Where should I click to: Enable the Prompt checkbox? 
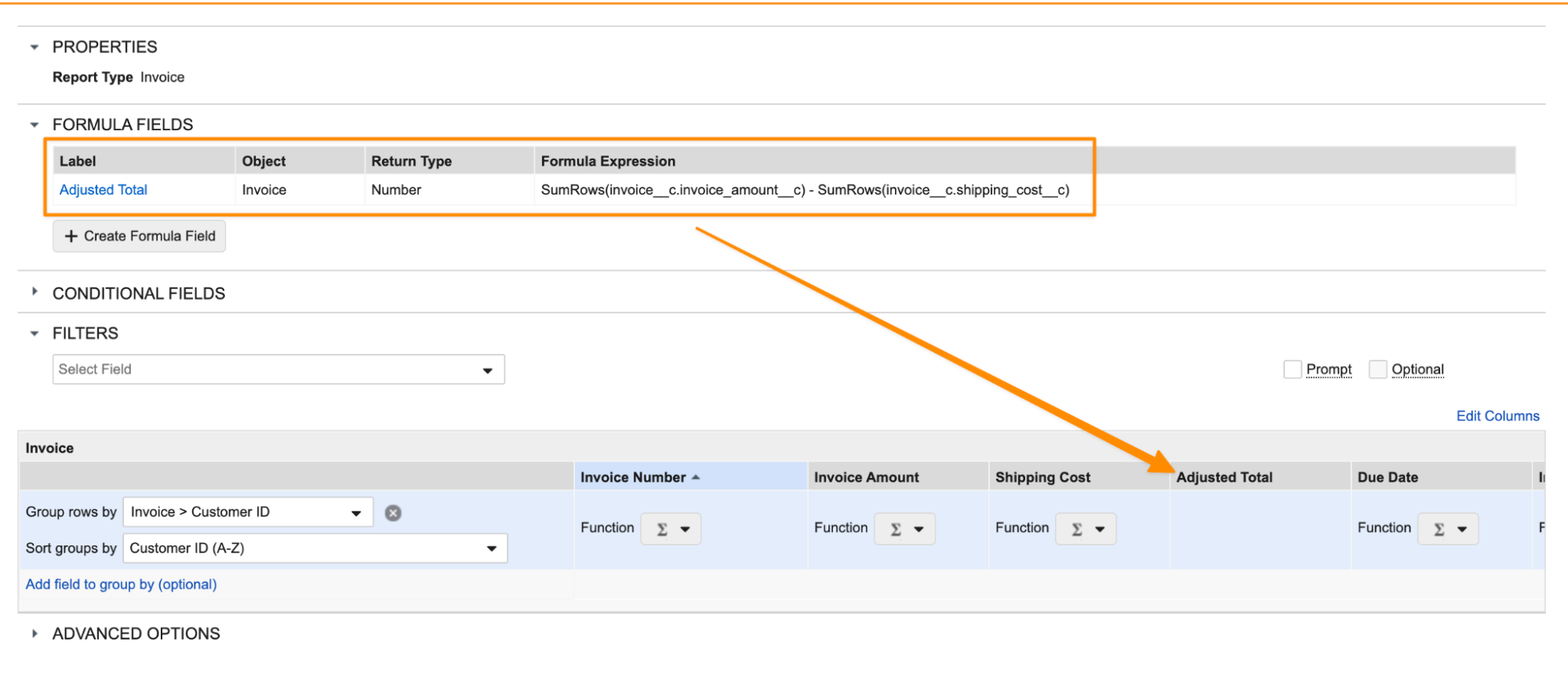[1292, 369]
